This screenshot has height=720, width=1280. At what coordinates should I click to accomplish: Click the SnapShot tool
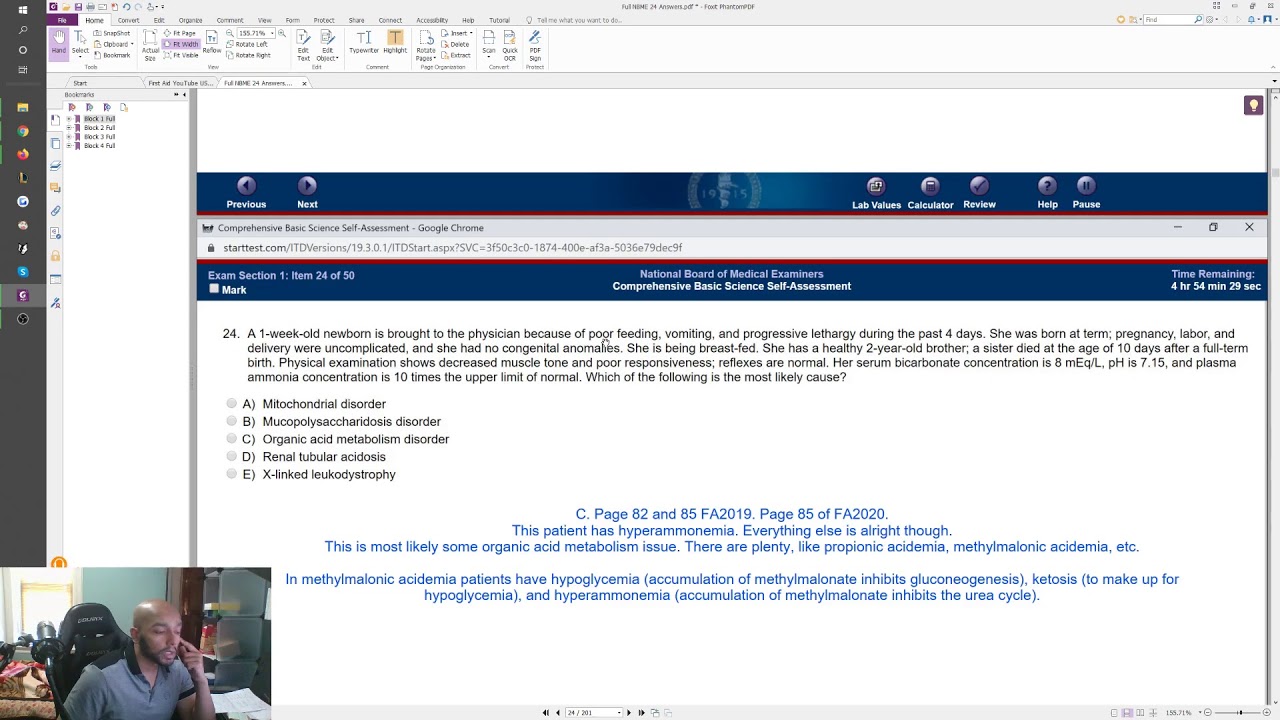112,33
